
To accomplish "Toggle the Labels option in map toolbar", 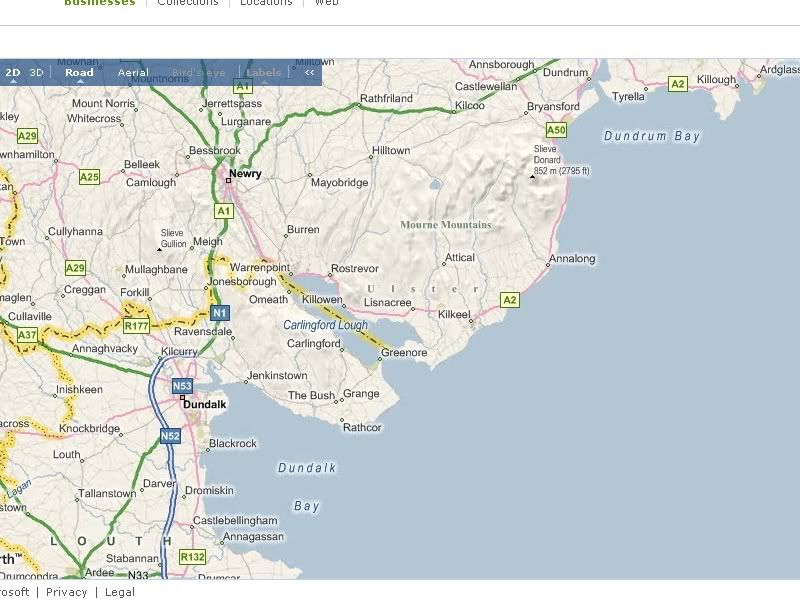I will point(264,72).
